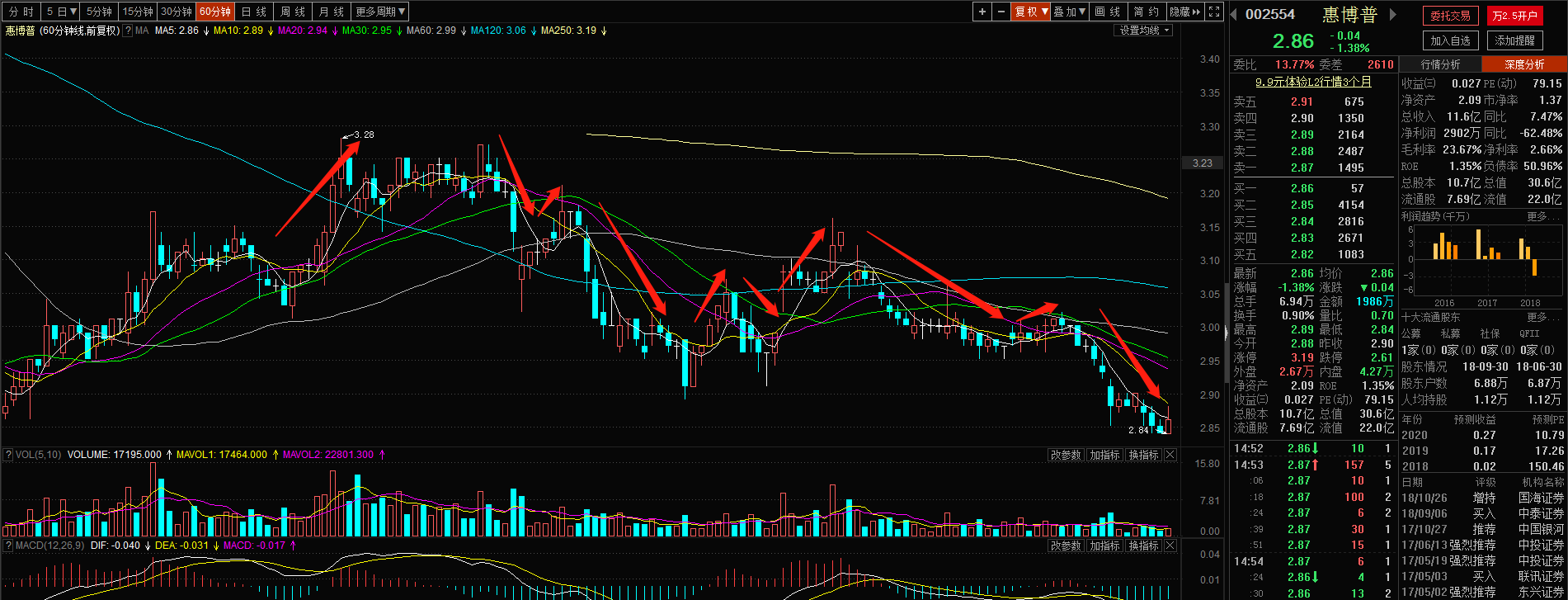Viewport: 1568px width, 600px height.
Task: Click 2020 forecast earnings row
Action: pos(1483,435)
